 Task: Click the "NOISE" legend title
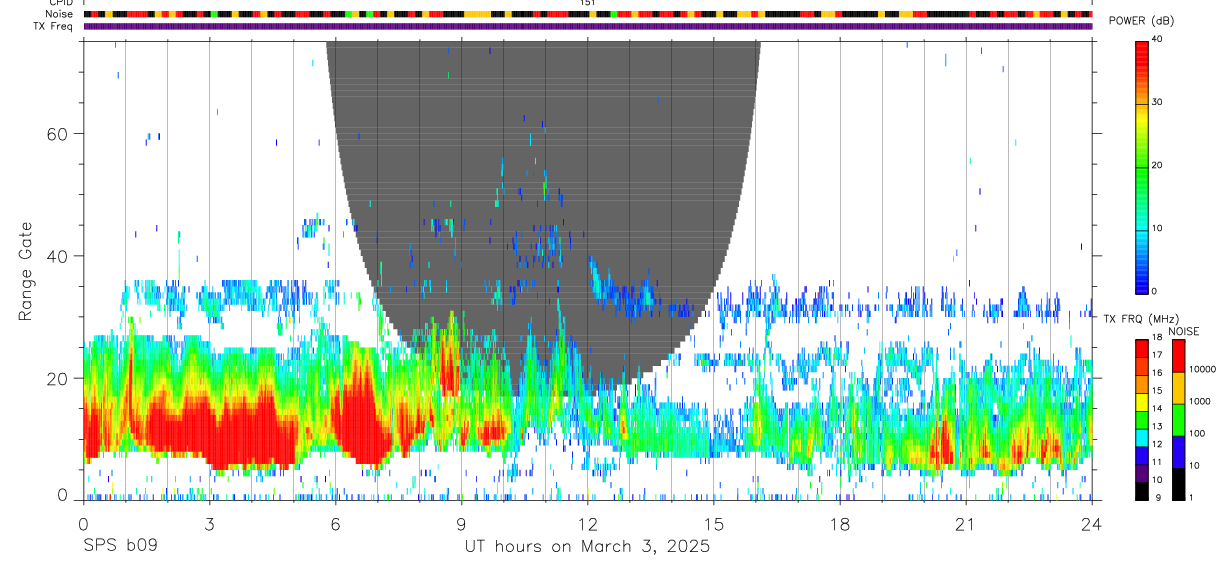coord(1184,331)
